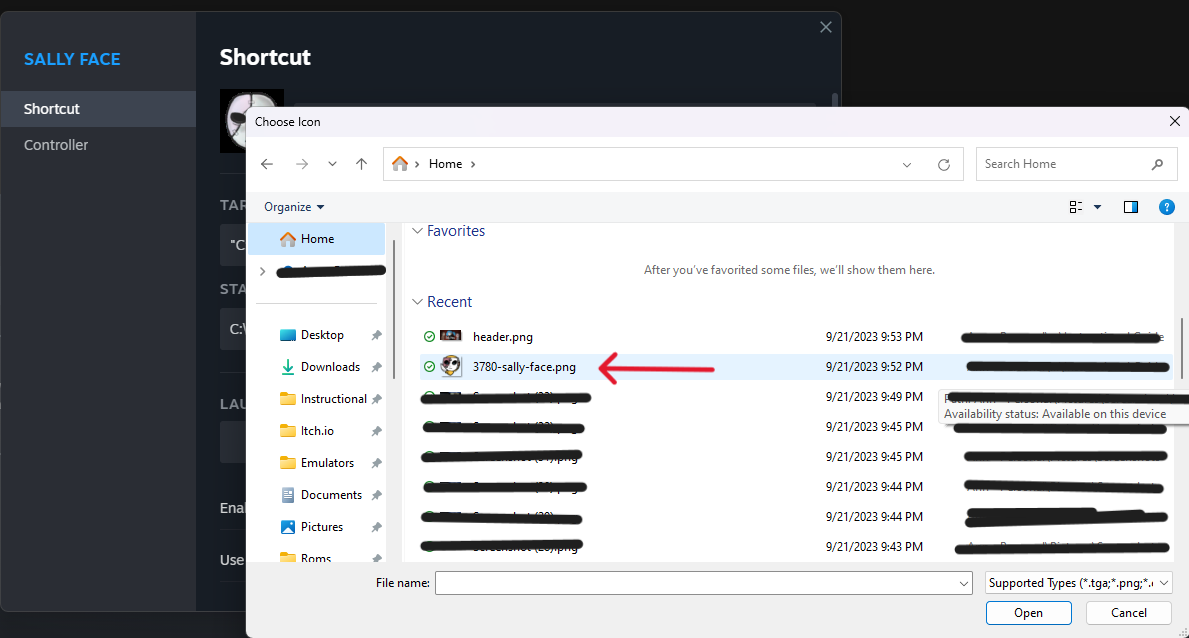
Task: Click the change view layout icon
Action: (1077, 207)
